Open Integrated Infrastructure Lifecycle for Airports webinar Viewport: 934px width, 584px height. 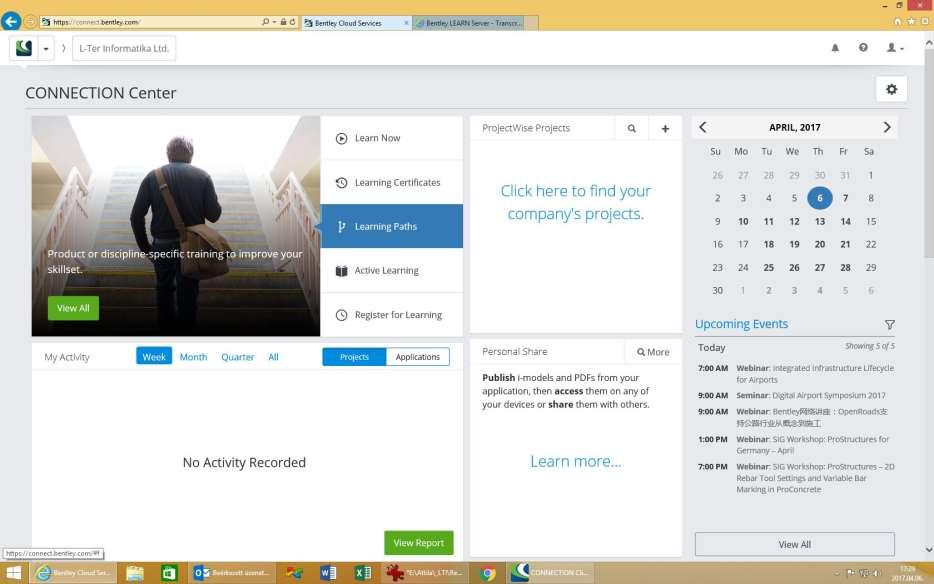click(x=815, y=374)
